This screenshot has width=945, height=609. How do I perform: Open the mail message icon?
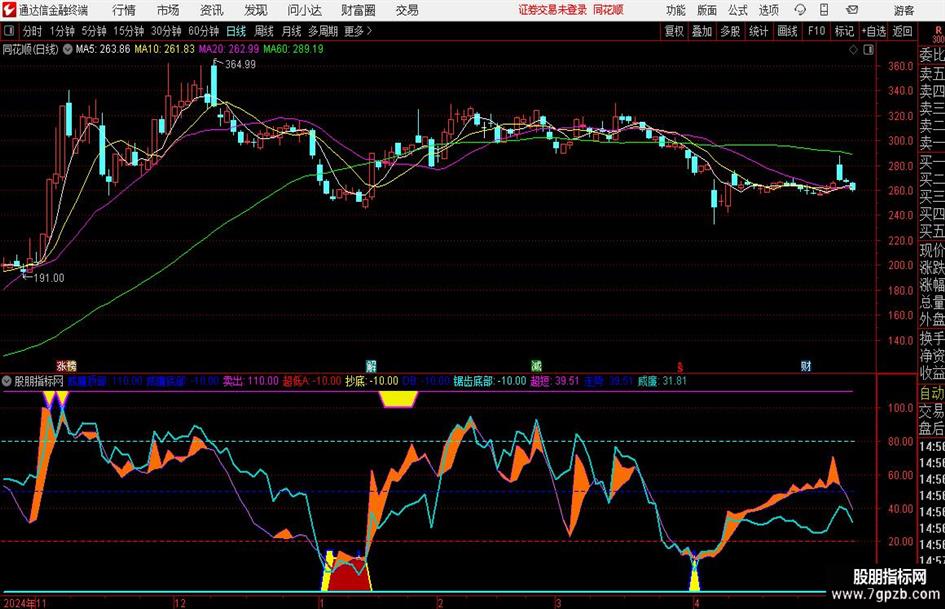point(852,10)
